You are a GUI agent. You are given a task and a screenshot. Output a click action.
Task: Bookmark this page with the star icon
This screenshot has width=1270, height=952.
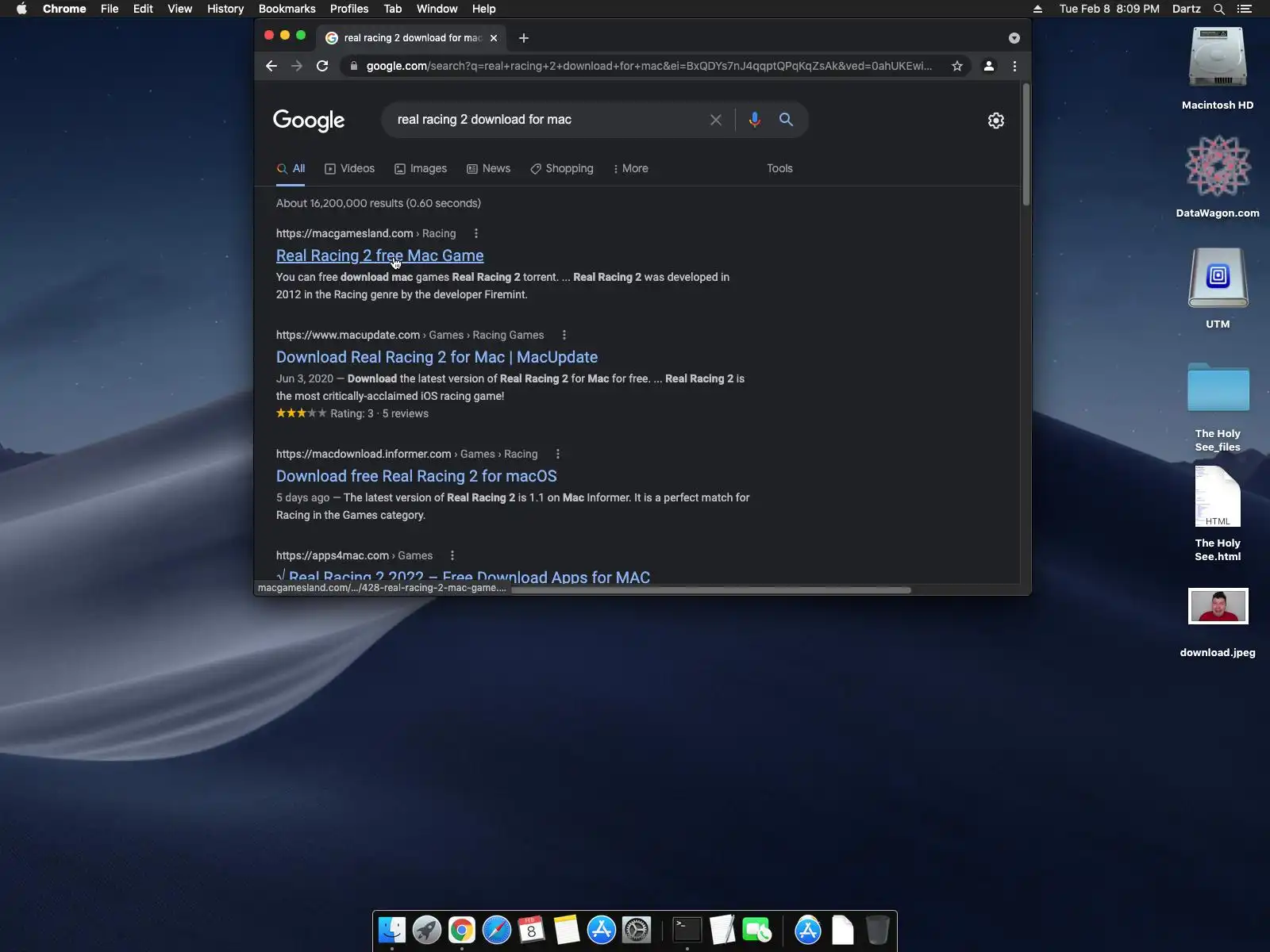pos(957,66)
